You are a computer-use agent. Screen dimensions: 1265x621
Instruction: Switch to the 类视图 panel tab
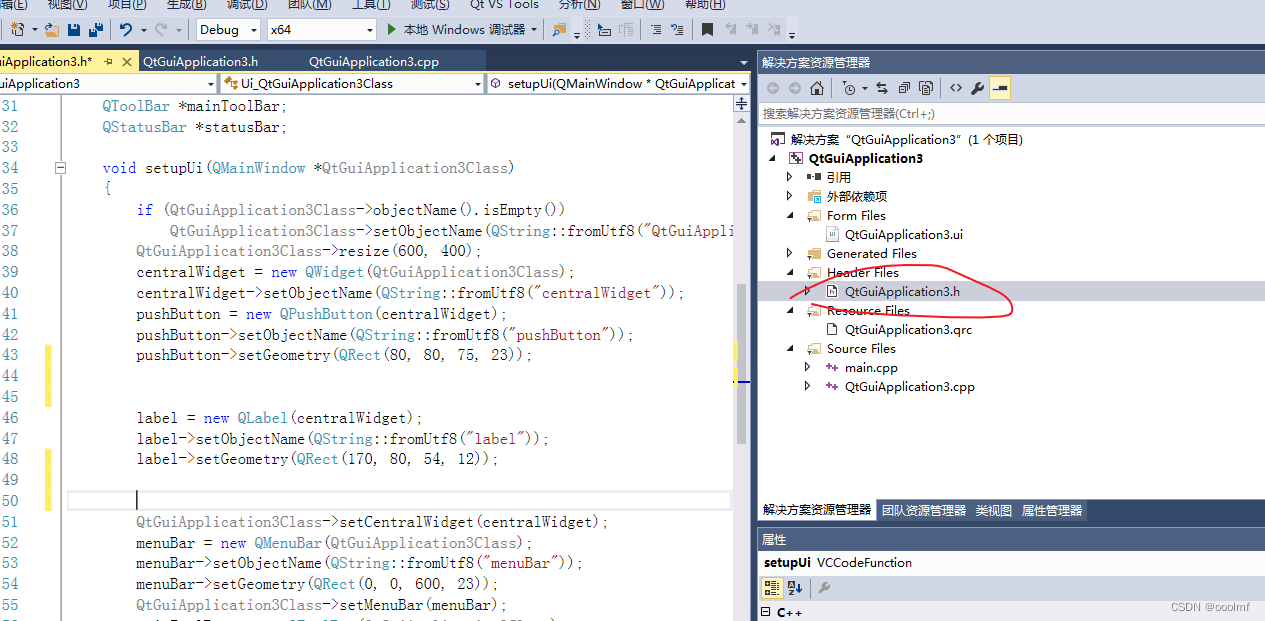[x=993, y=511]
